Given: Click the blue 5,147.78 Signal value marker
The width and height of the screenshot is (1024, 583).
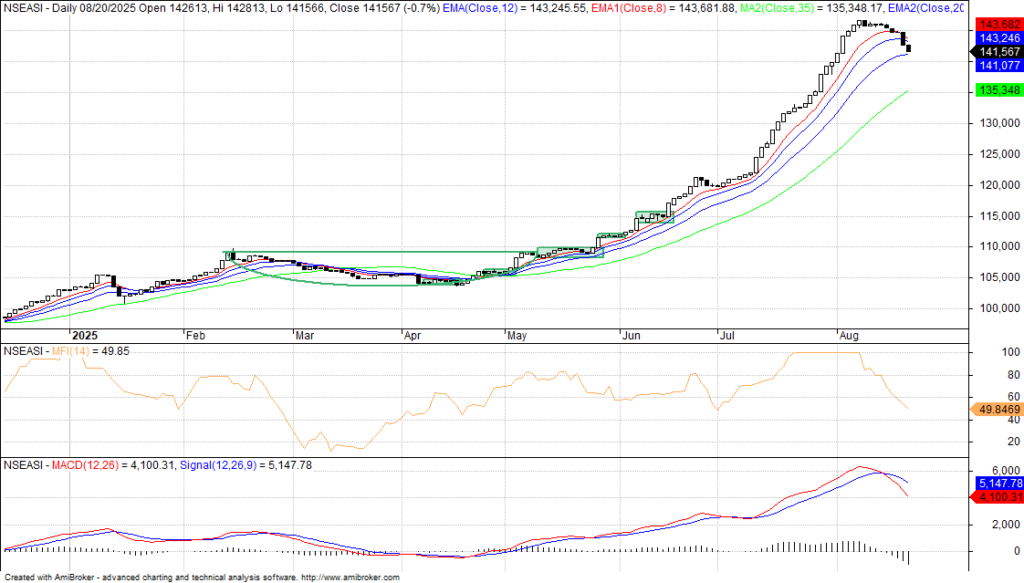Looking at the screenshot, I should point(996,482).
